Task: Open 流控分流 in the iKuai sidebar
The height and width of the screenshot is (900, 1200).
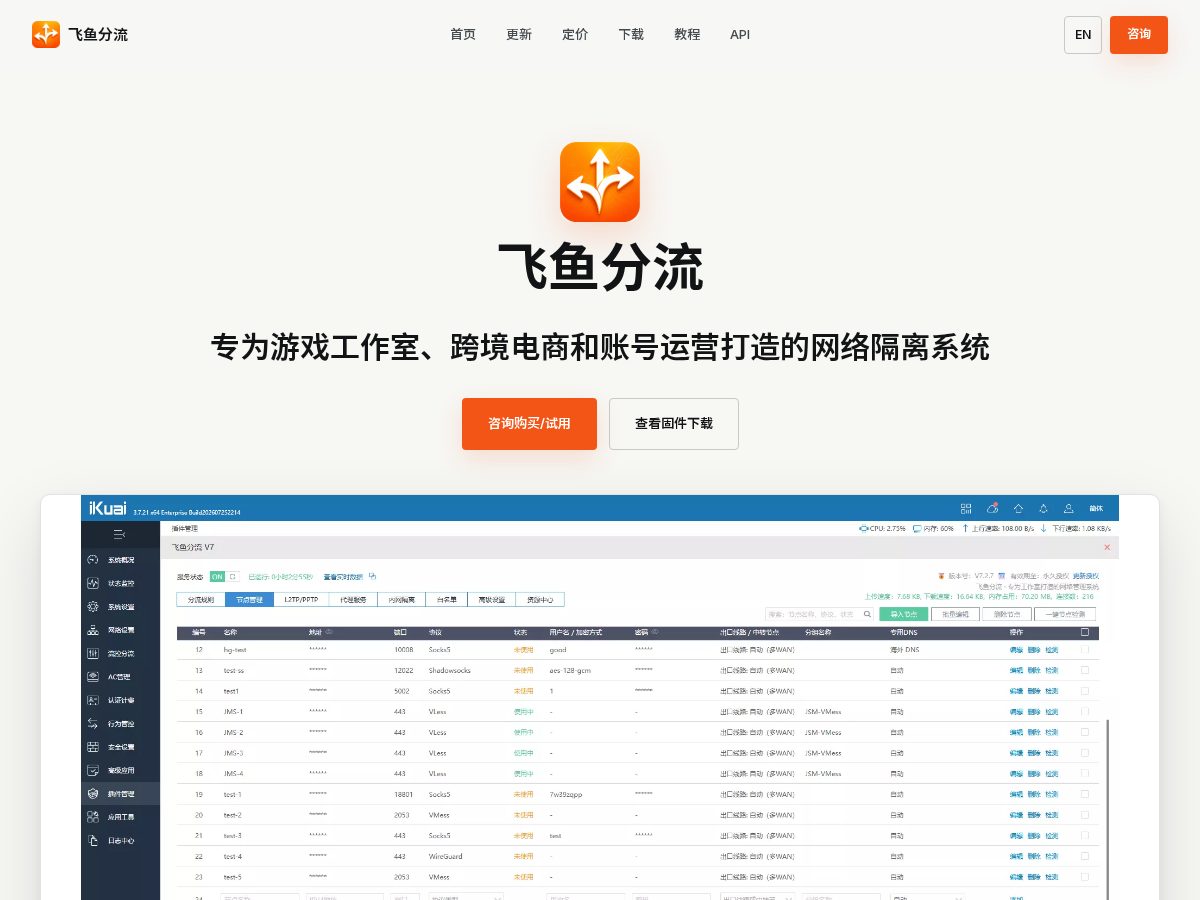Action: [120, 653]
